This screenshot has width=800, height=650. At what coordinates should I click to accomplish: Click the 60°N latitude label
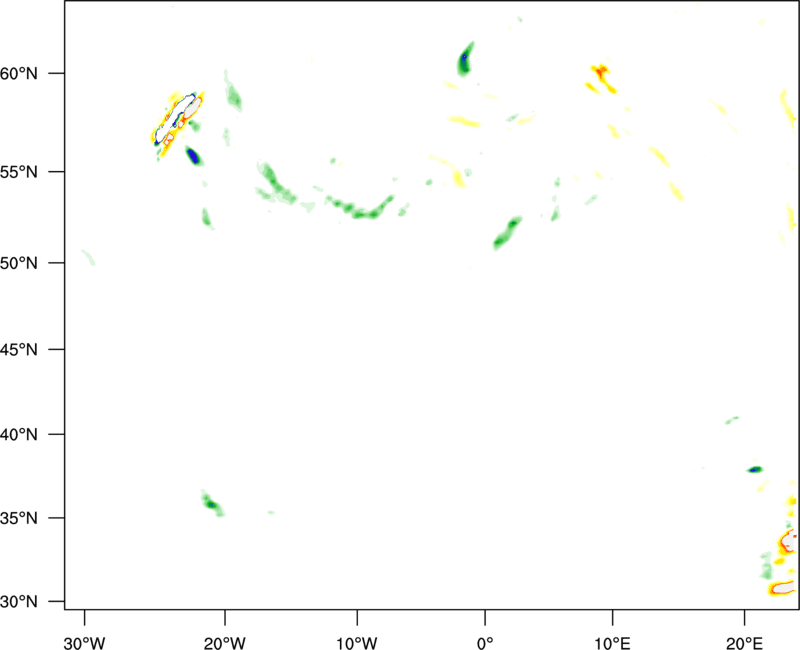pos(19,73)
